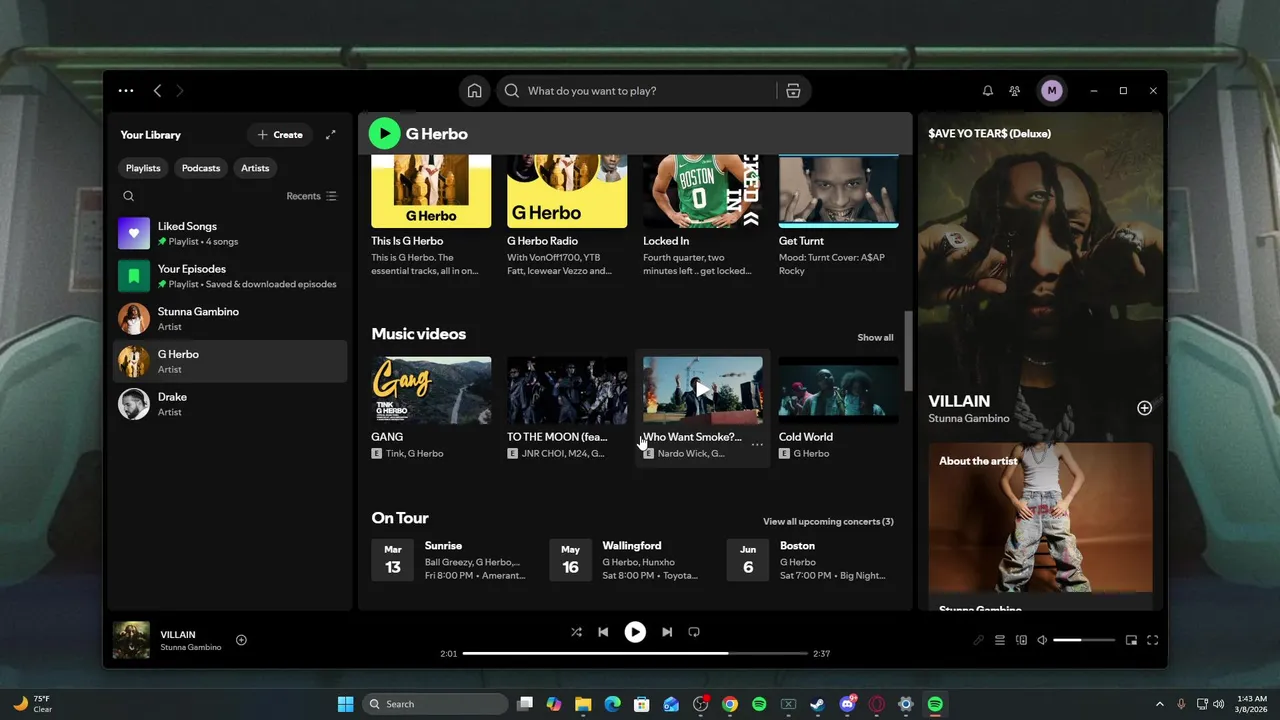The image size is (1280, 720).
Task: Filter library by Artists
Action: tap(255, 168)
